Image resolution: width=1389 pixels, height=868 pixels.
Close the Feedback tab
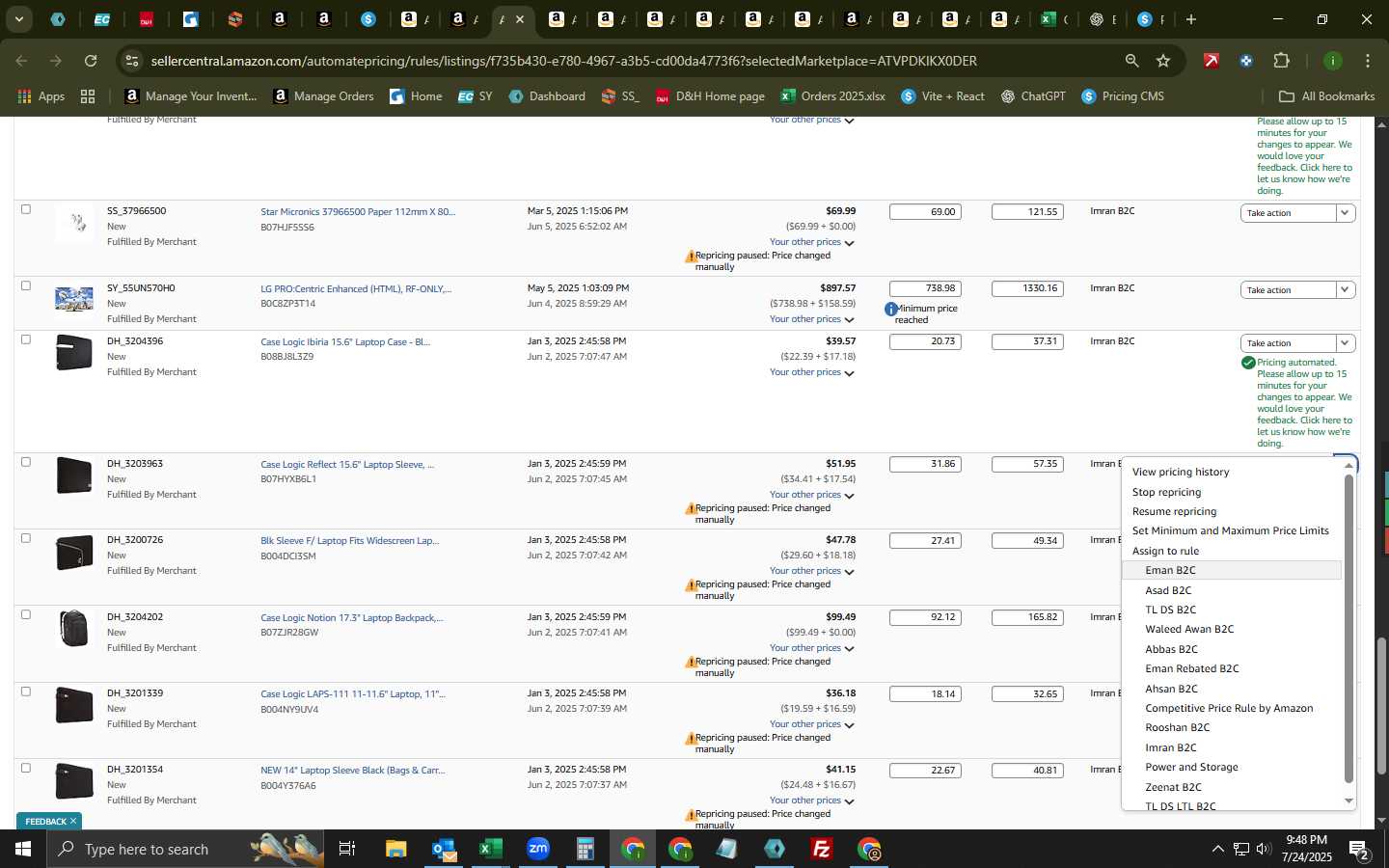(x=73, y=822)
